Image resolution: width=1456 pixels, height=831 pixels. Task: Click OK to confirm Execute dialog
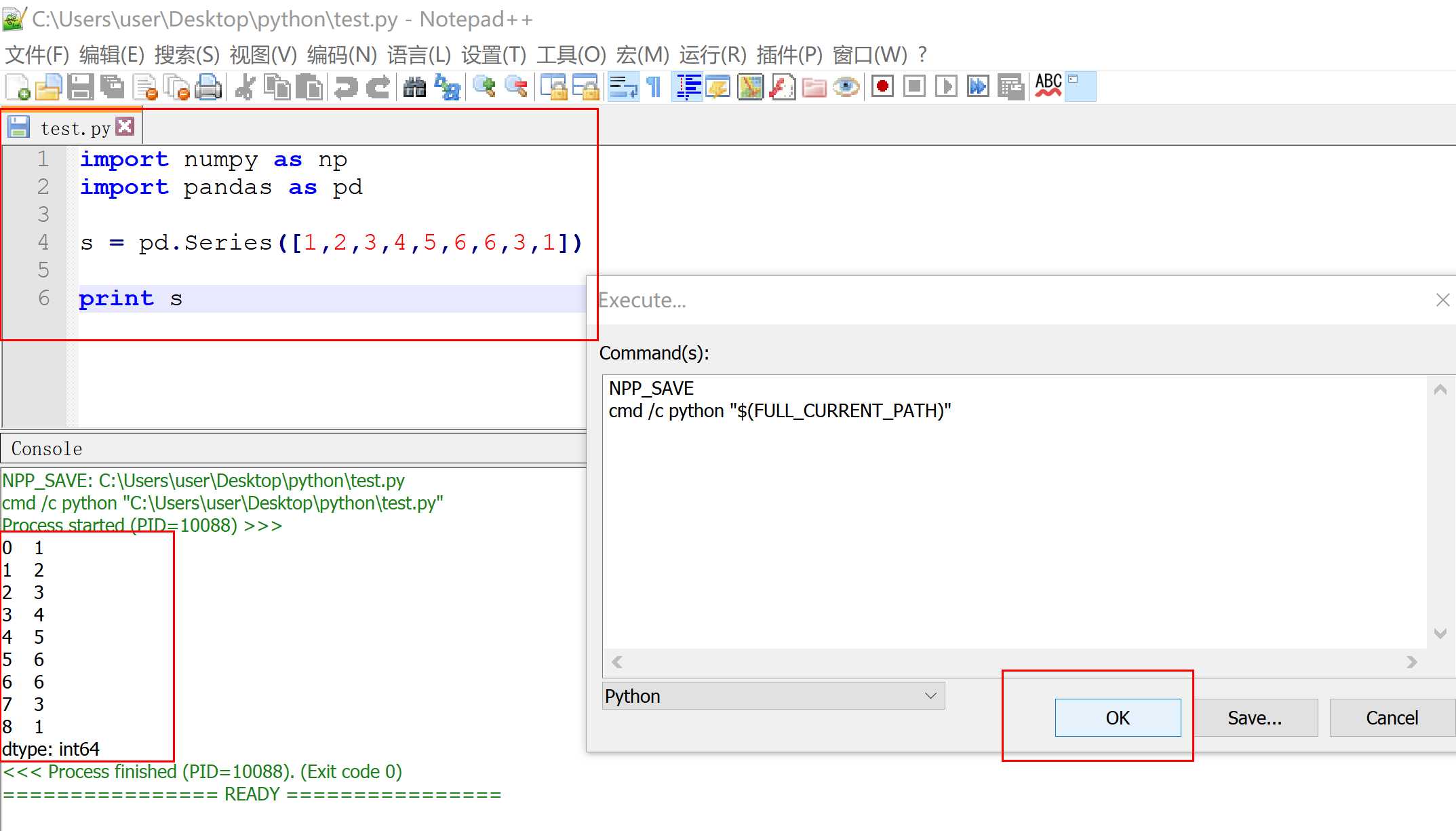point(1117,717)
